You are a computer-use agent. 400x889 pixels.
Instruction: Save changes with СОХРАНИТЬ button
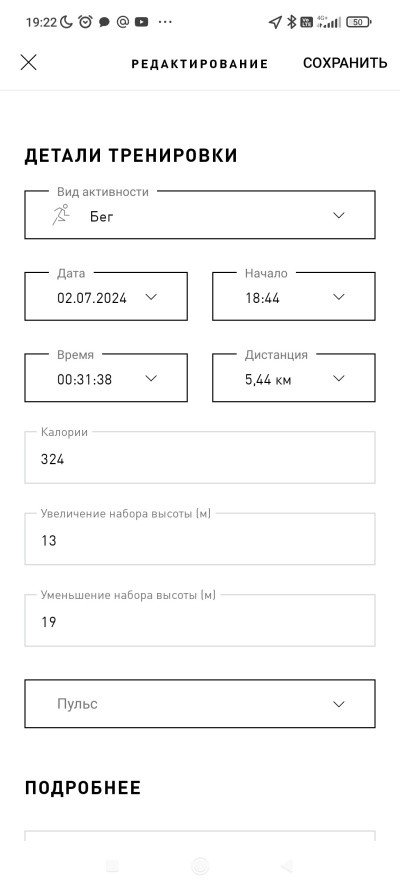tap(345, 63)
